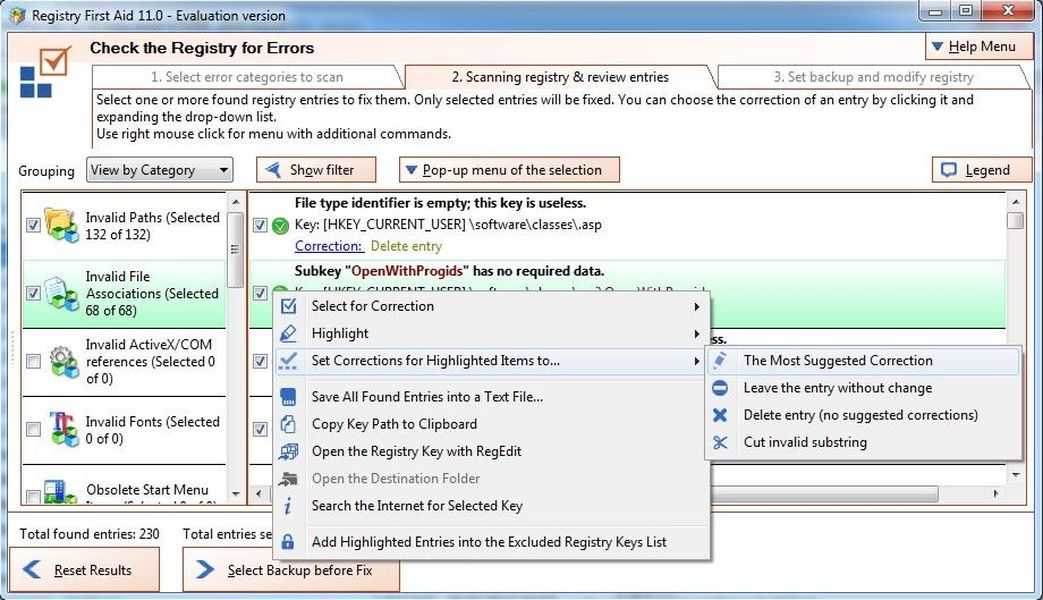Click the Copy Key Path clipboard icon
Image resolution: width=1043 pixels, height=600 pixels.
[x=289, y=424]
